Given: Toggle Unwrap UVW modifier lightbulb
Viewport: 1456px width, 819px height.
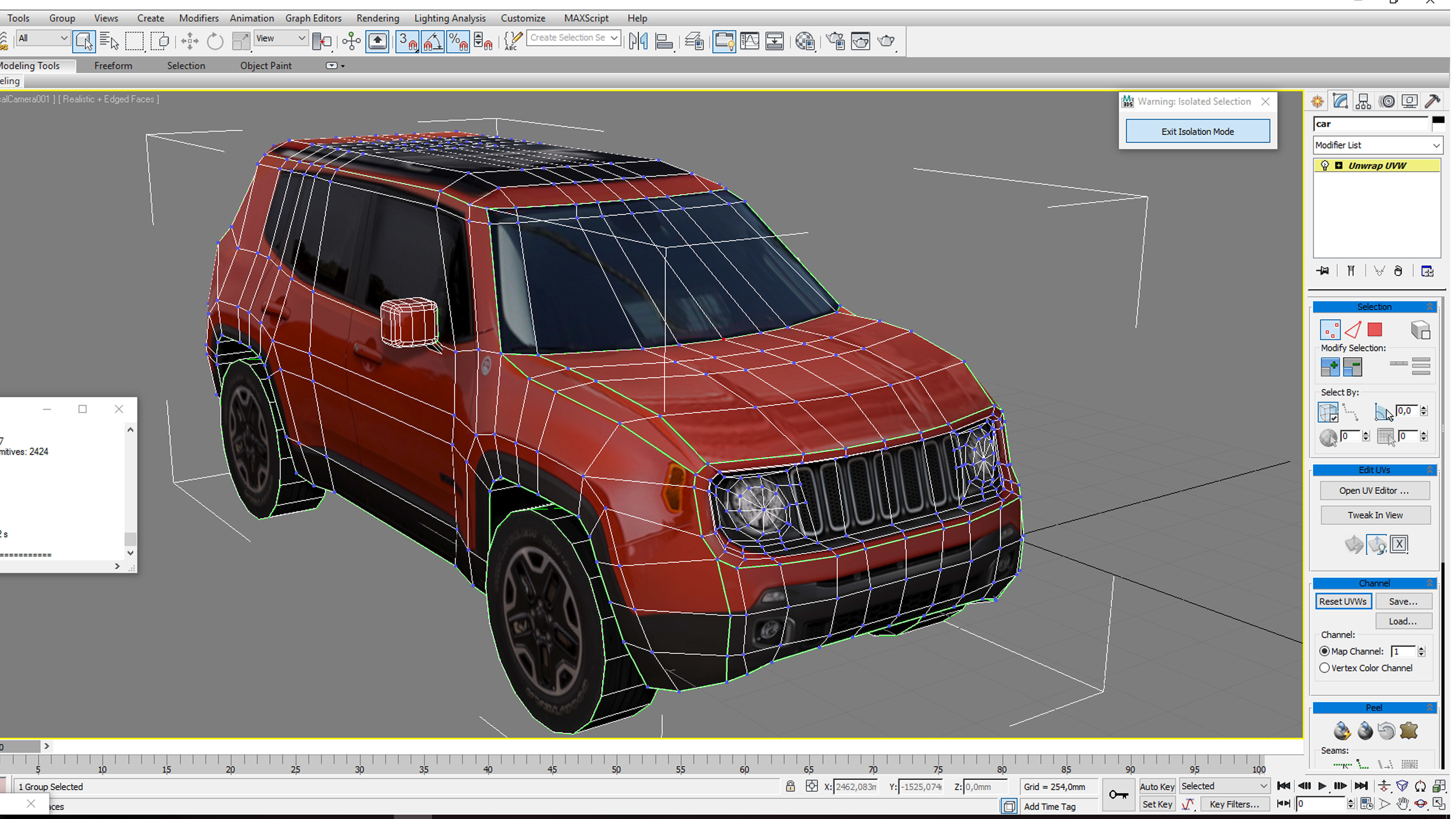Looking at the screenshot, I should tap(1324, 166).
